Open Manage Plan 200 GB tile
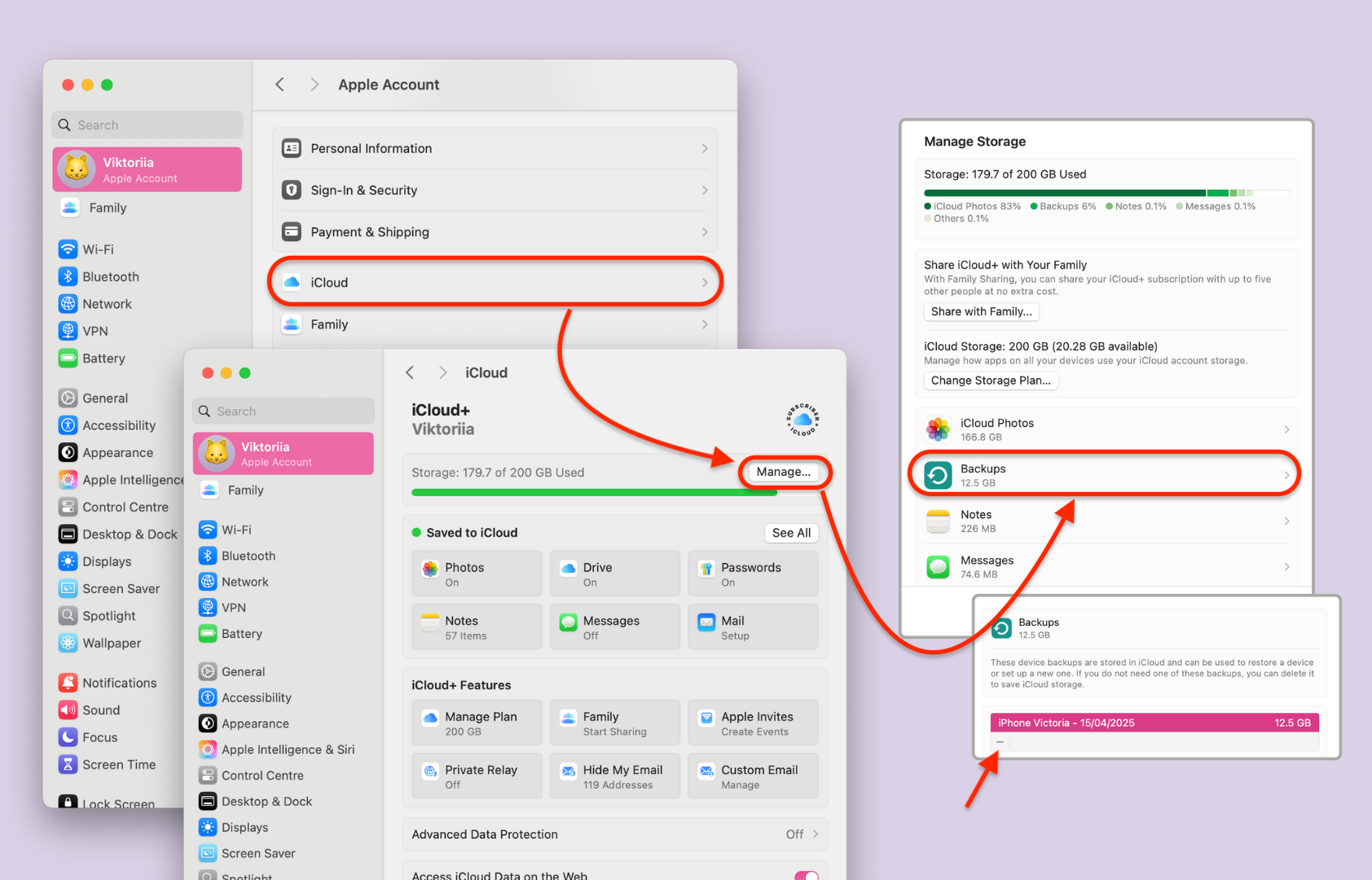 [477, 723]
